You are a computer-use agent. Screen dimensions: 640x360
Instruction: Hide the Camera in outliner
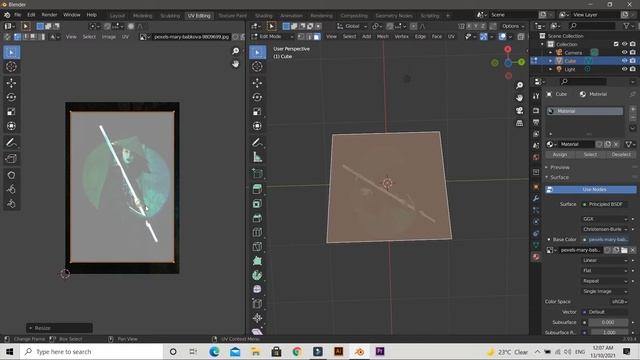[624, 52]
